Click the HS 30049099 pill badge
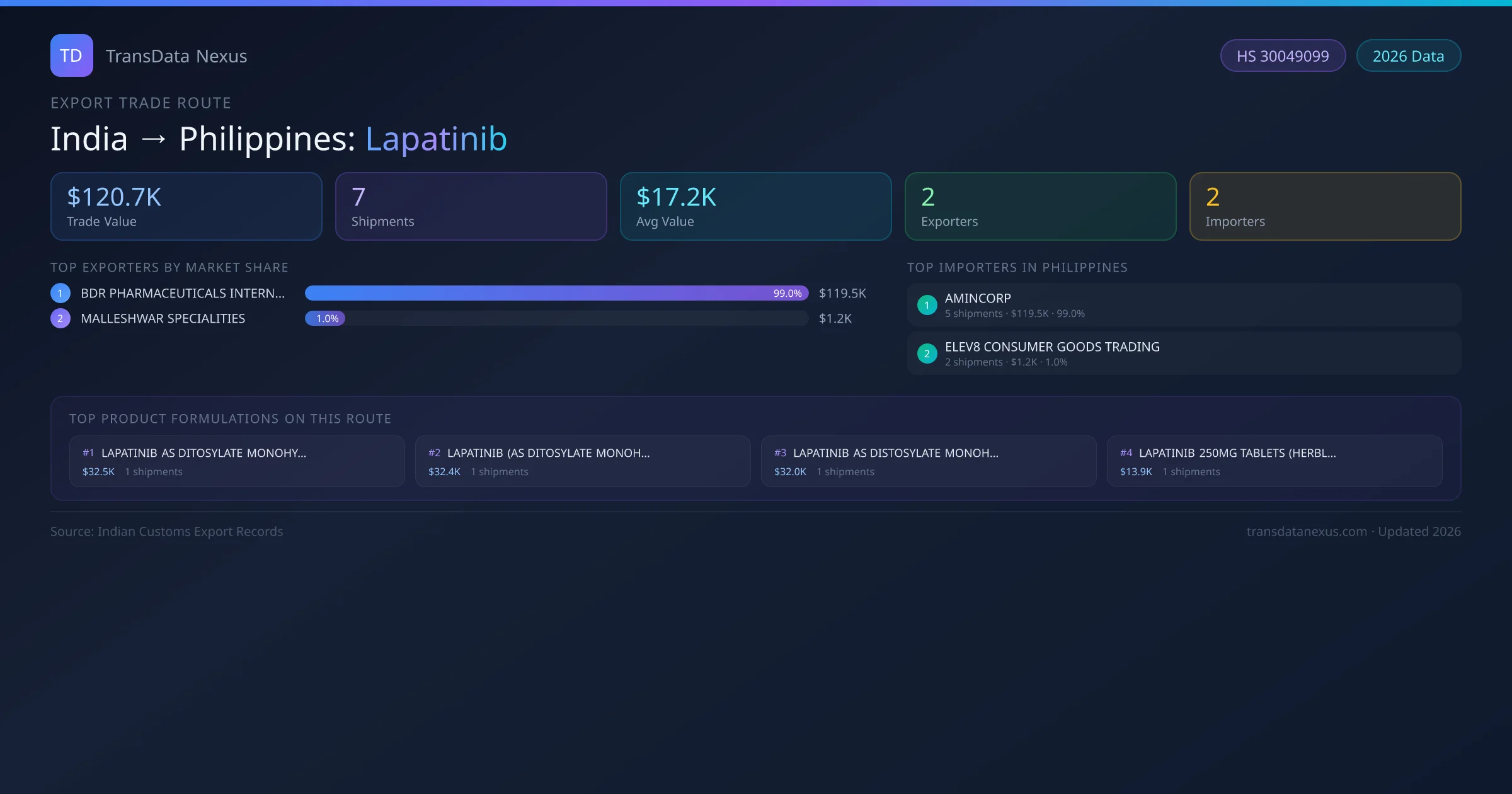Screen dimensions: 1512x794 click(x=1283, y=56)
